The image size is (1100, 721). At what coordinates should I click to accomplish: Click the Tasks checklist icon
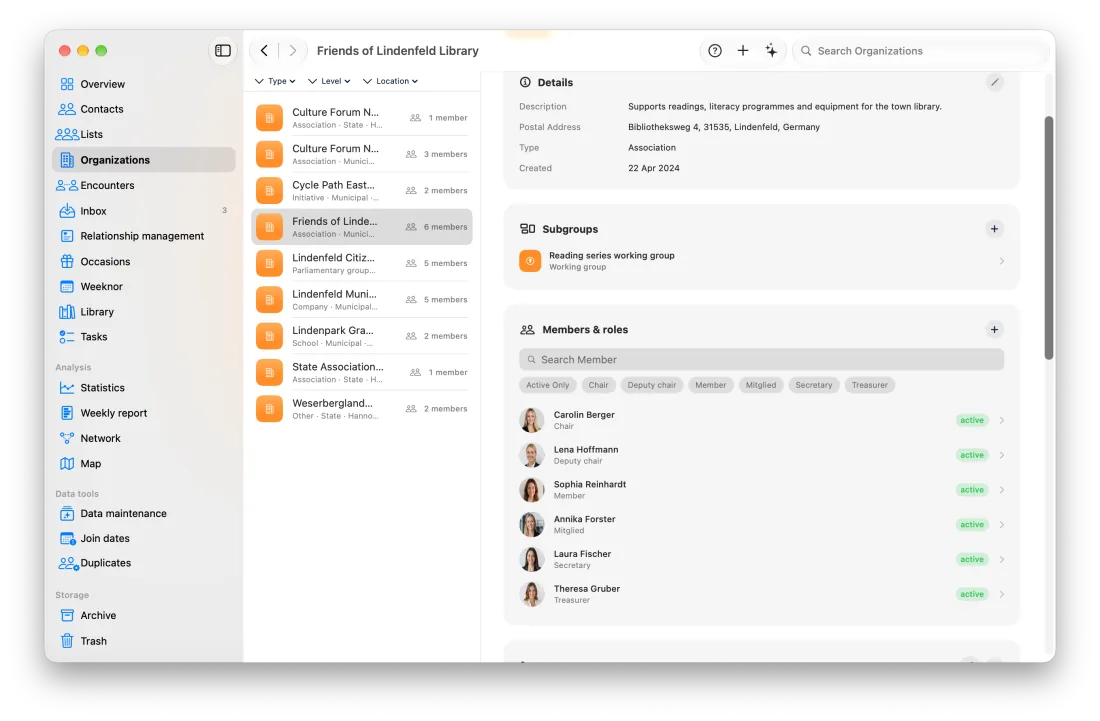point(67,337)
